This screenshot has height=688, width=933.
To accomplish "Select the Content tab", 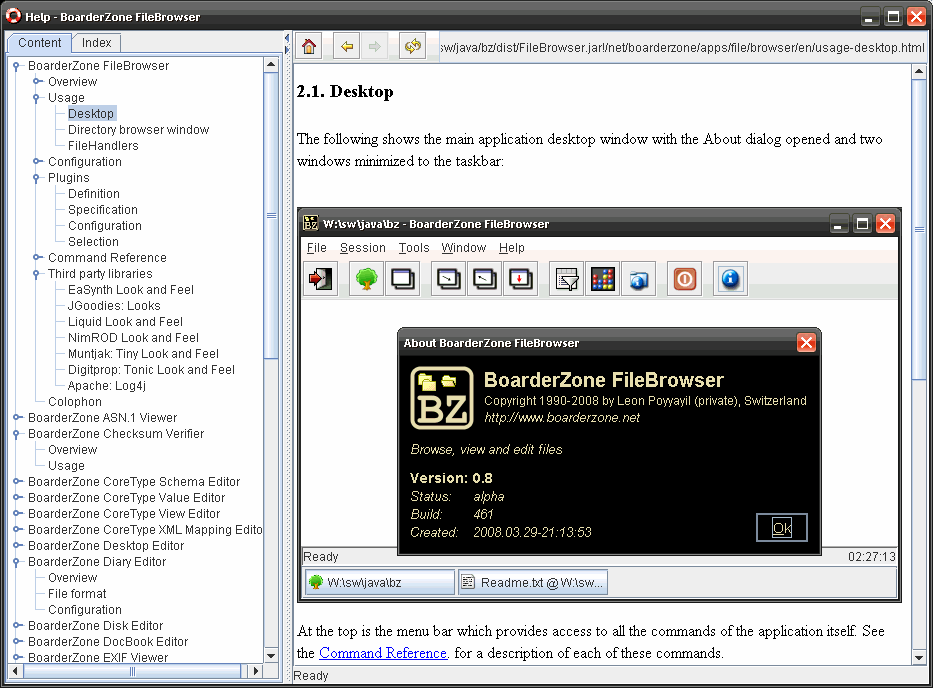I will tap(39, 43).
